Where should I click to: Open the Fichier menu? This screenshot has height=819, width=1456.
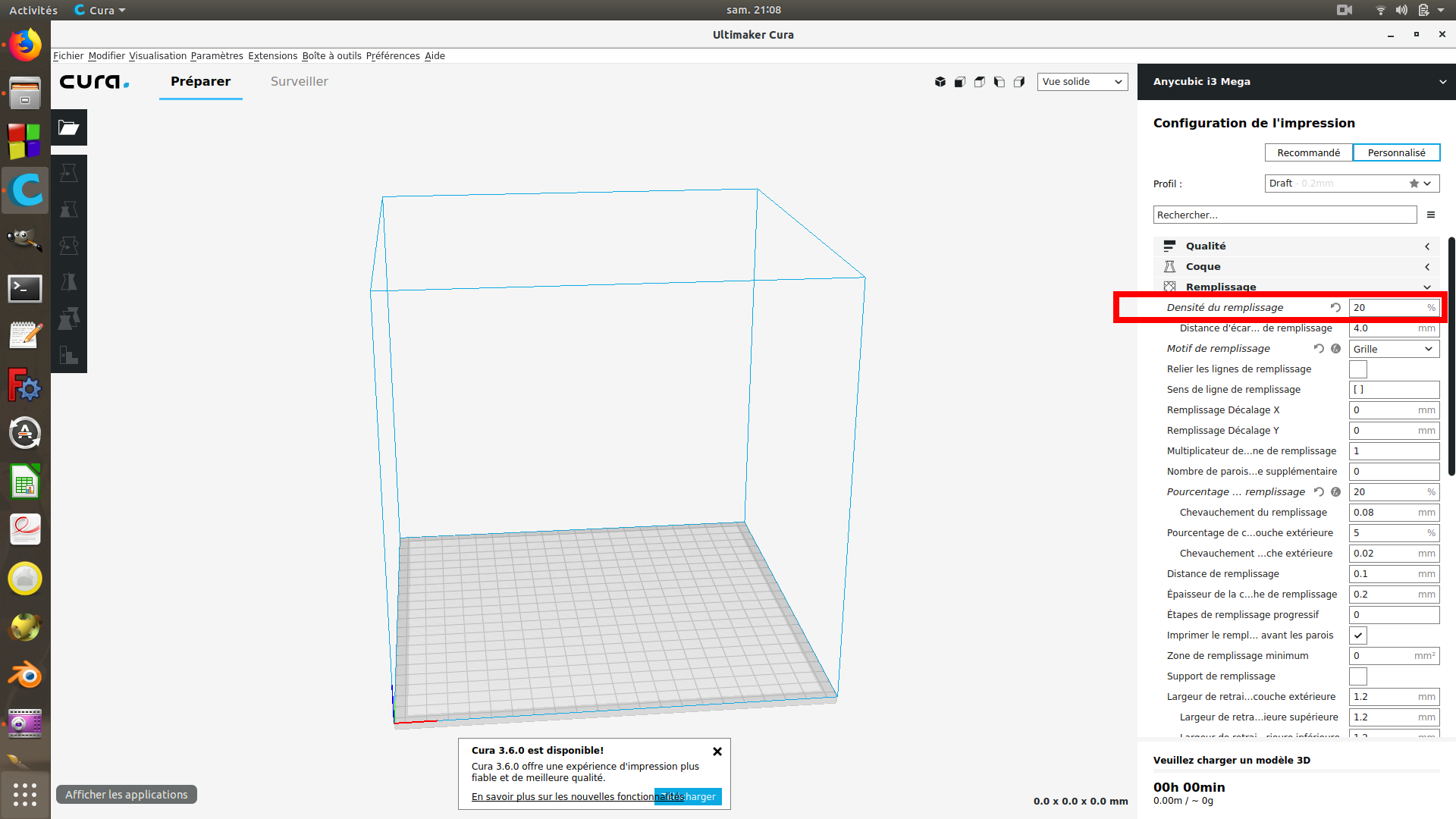pos(68,56)
